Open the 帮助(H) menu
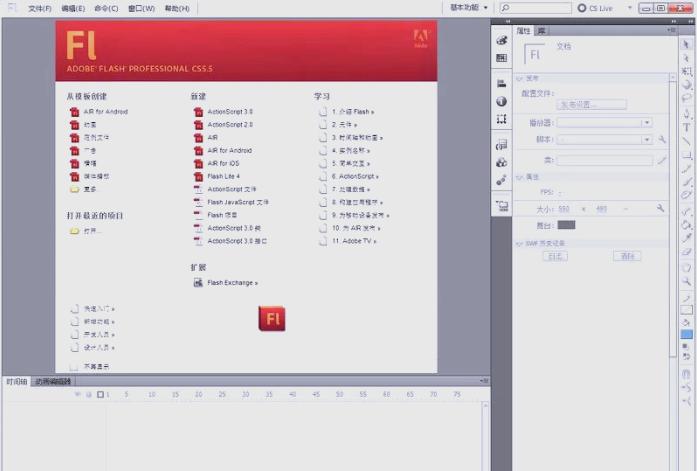 coord(177,8)
